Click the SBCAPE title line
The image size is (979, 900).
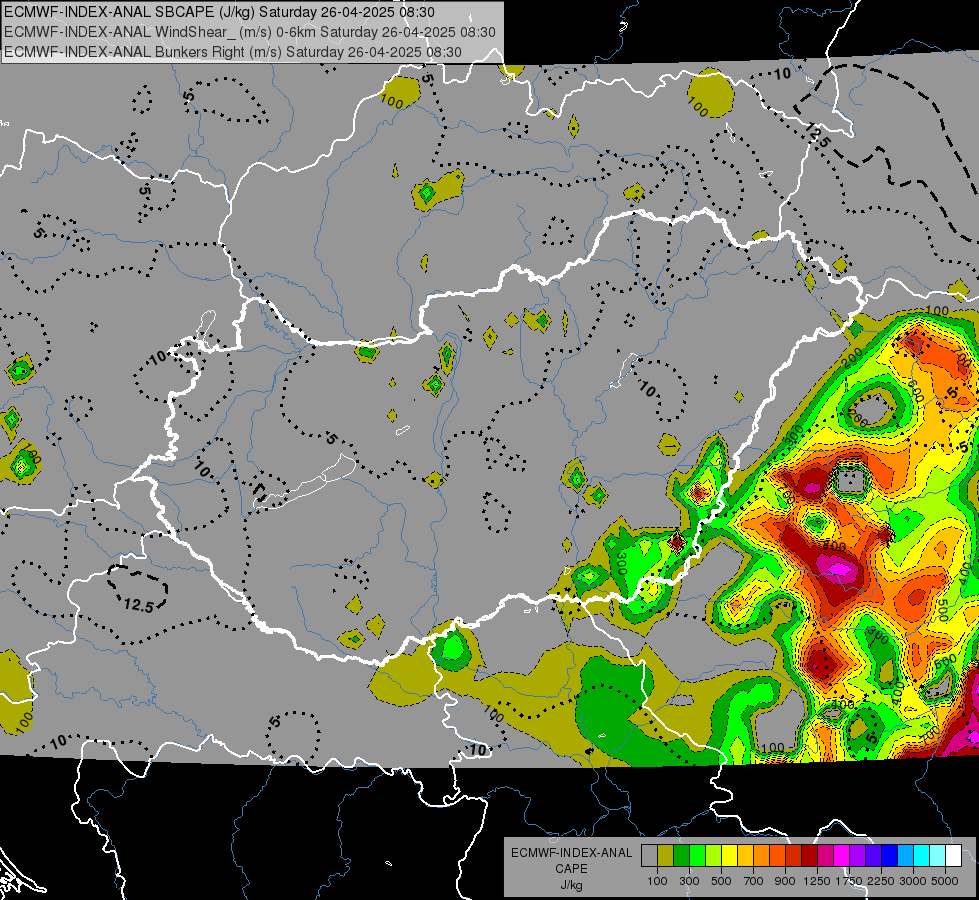[x=219, y=12]
